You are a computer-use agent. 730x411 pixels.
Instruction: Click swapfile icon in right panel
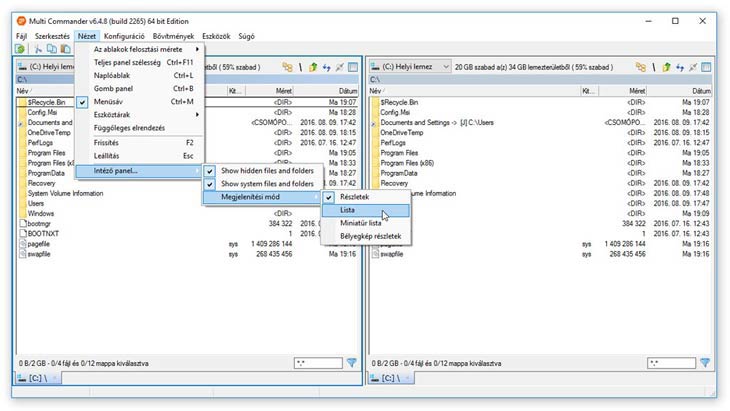tap(376, 254)
